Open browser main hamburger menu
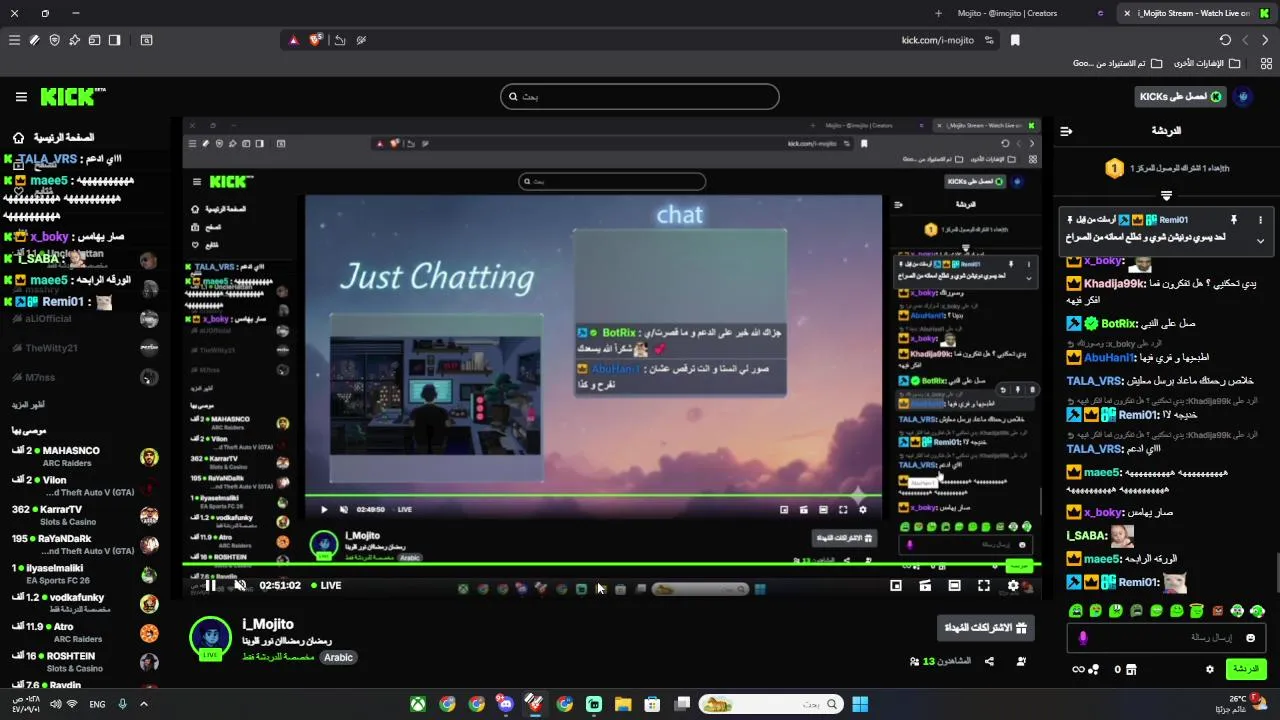The image size is (1280, 720). 14,40
